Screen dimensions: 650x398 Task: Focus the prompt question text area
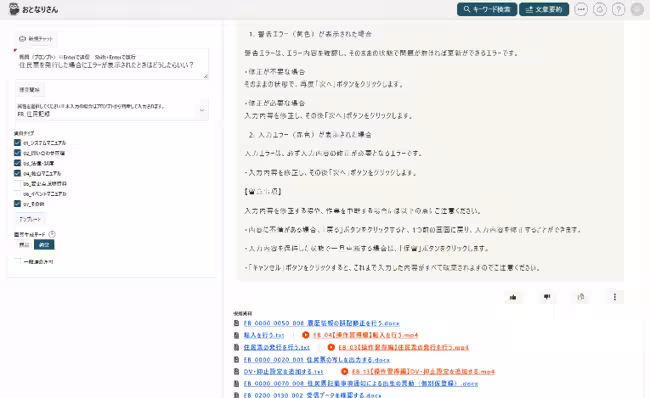[112, 63]
